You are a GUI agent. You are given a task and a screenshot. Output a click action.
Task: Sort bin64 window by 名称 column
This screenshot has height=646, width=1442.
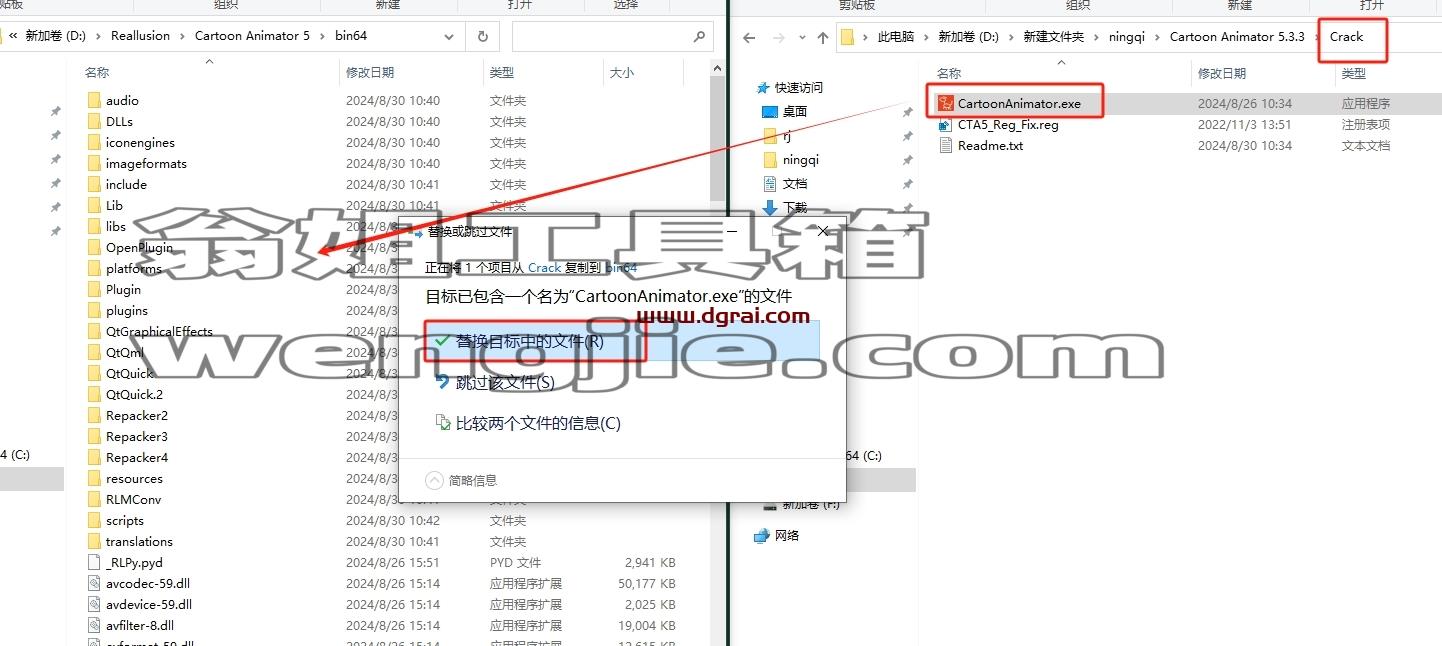click(x=97, y=72)
